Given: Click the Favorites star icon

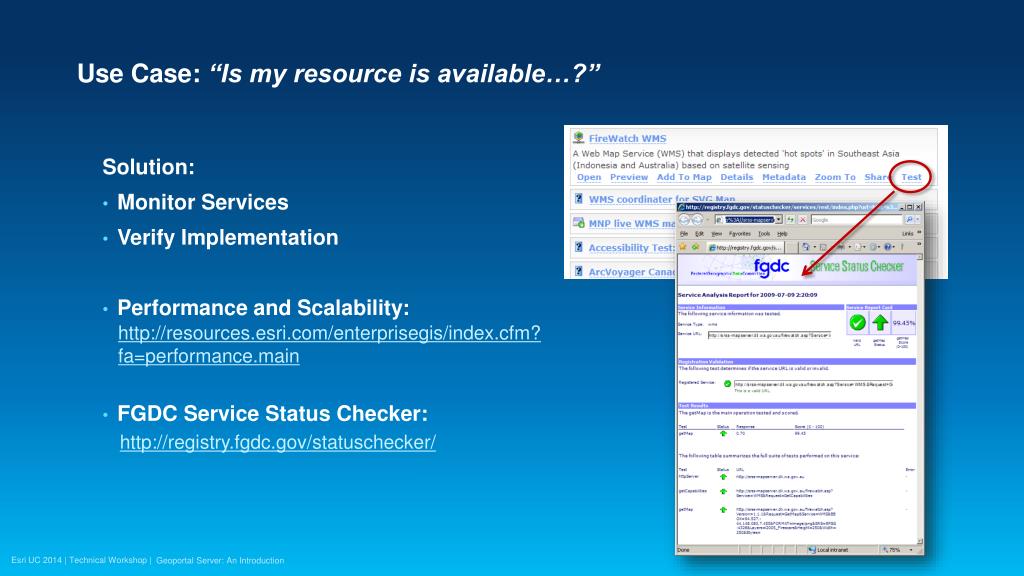Looking at the screenshot, I should 683,247.
